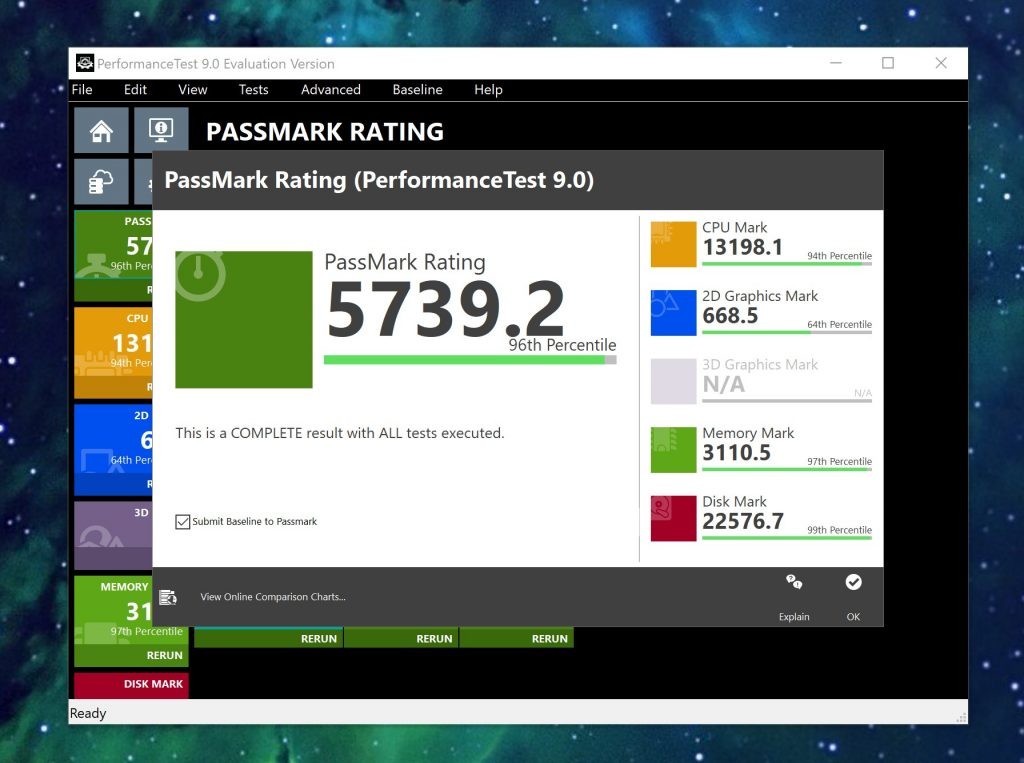Click RERUN under the Memory sidebar tile
Image resolution: width=1024 pixels, height=763 pixels.
point(165,655)
